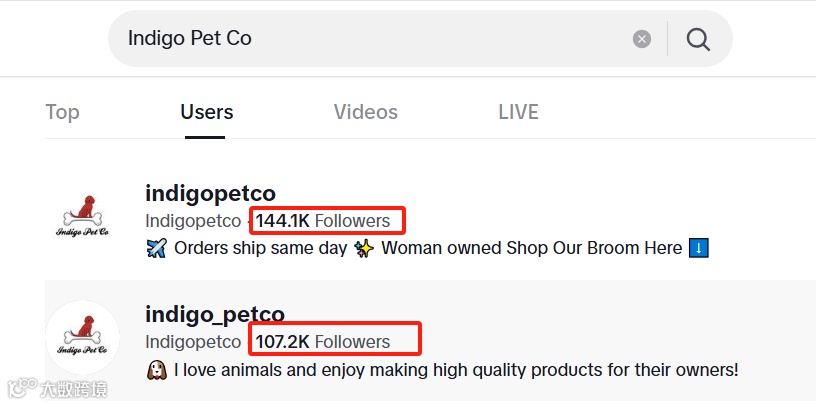The width and height of the screenshot is (816, 405).
Task: Click the magnifying glass search icon
Action: pyautogui.click(x=698, y=39)
